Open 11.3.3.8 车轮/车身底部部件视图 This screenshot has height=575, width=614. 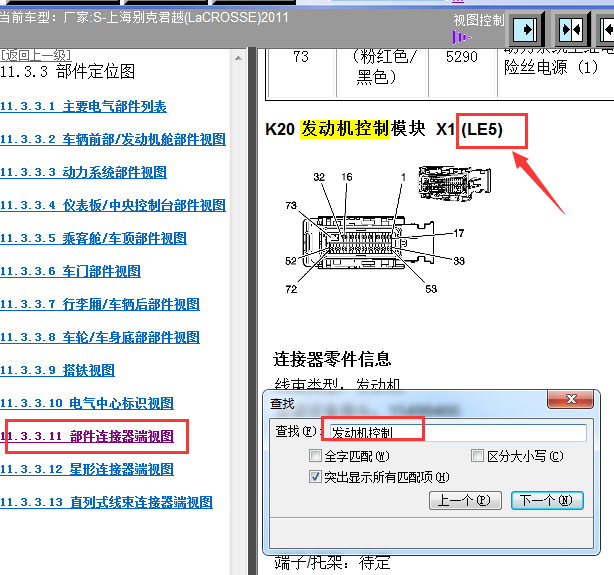tap(100, 337)
